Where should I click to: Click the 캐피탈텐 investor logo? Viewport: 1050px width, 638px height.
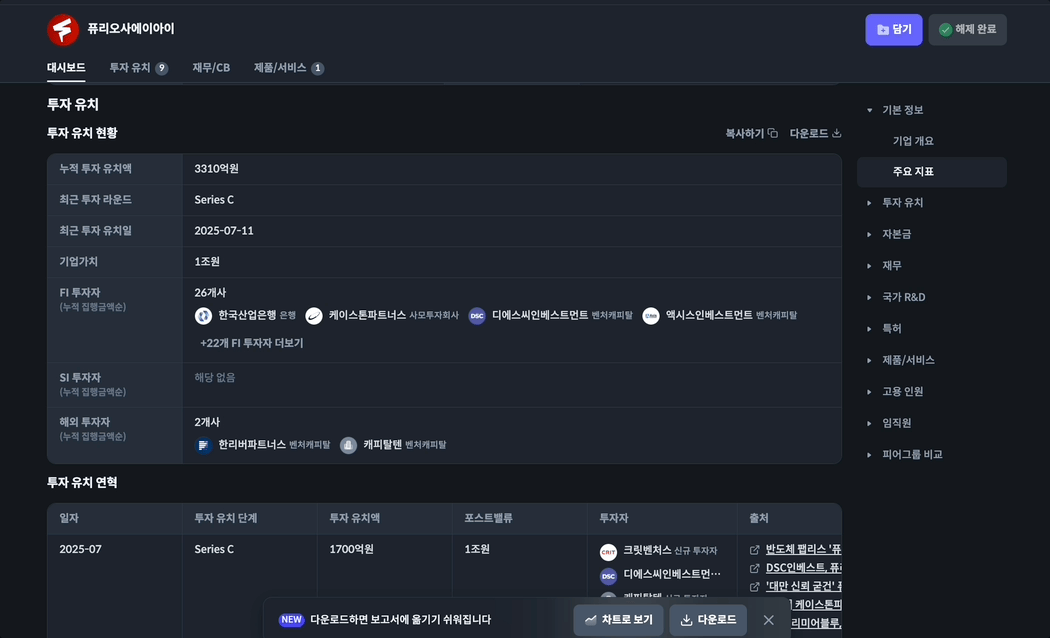click(348, 445)
